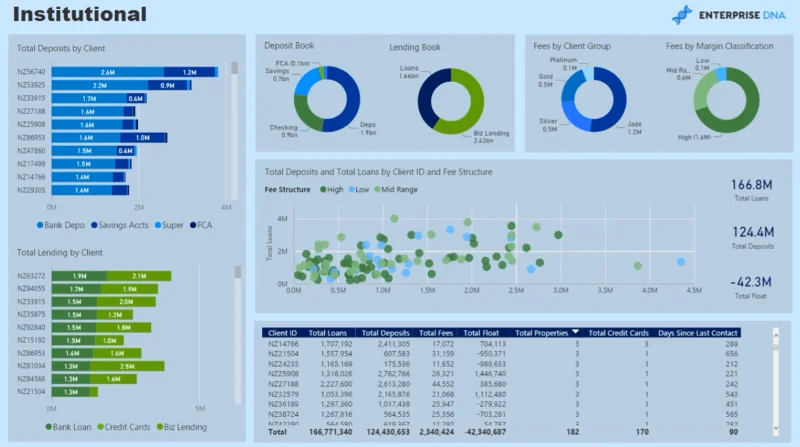Click Total Loans value 166,771,340
Viewport: 800px width, 447px height.
[331, 432]
